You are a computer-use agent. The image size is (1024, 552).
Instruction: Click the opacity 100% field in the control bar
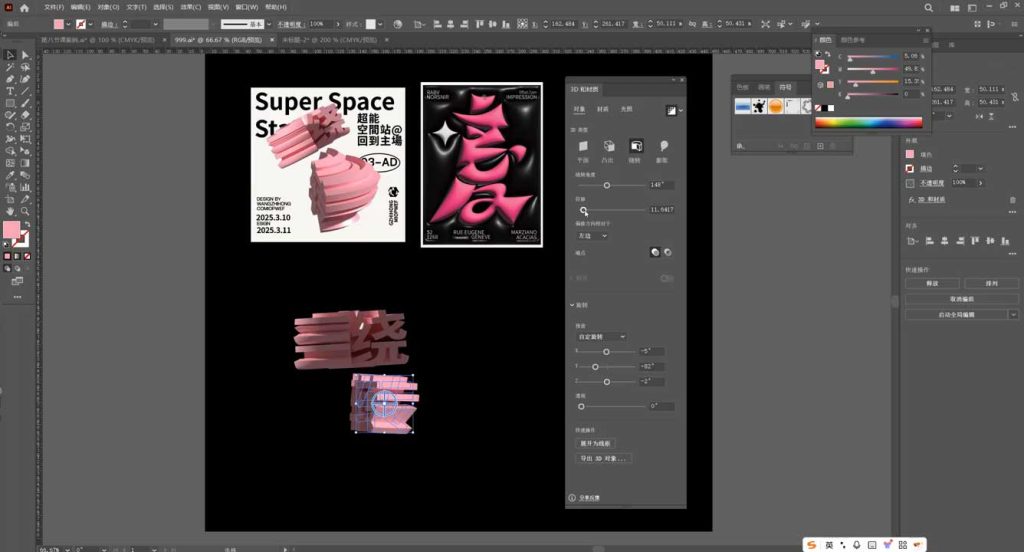click(x=320, y=24)
